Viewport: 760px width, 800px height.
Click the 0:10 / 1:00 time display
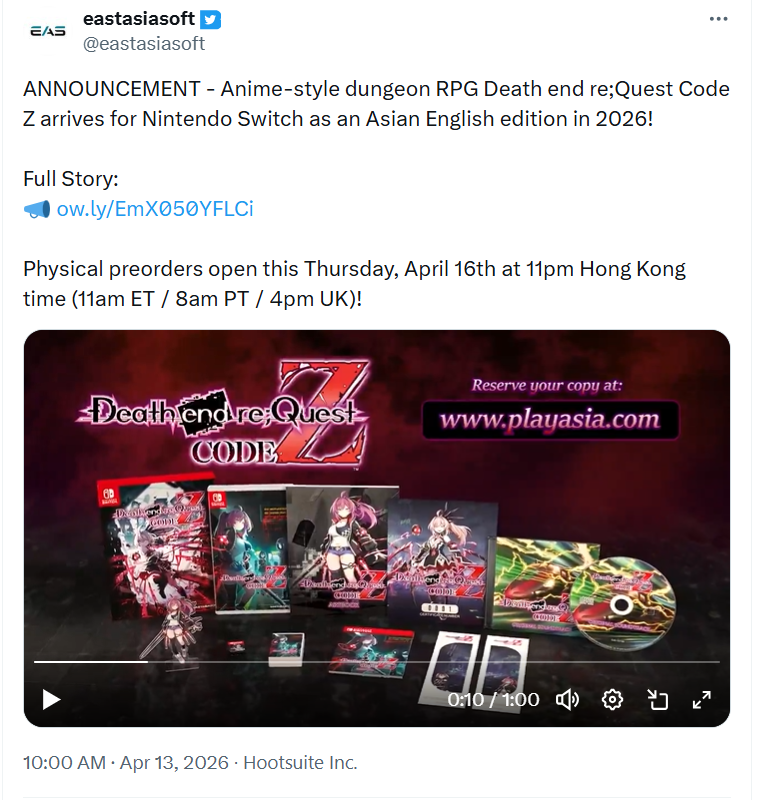coord(493,699)
